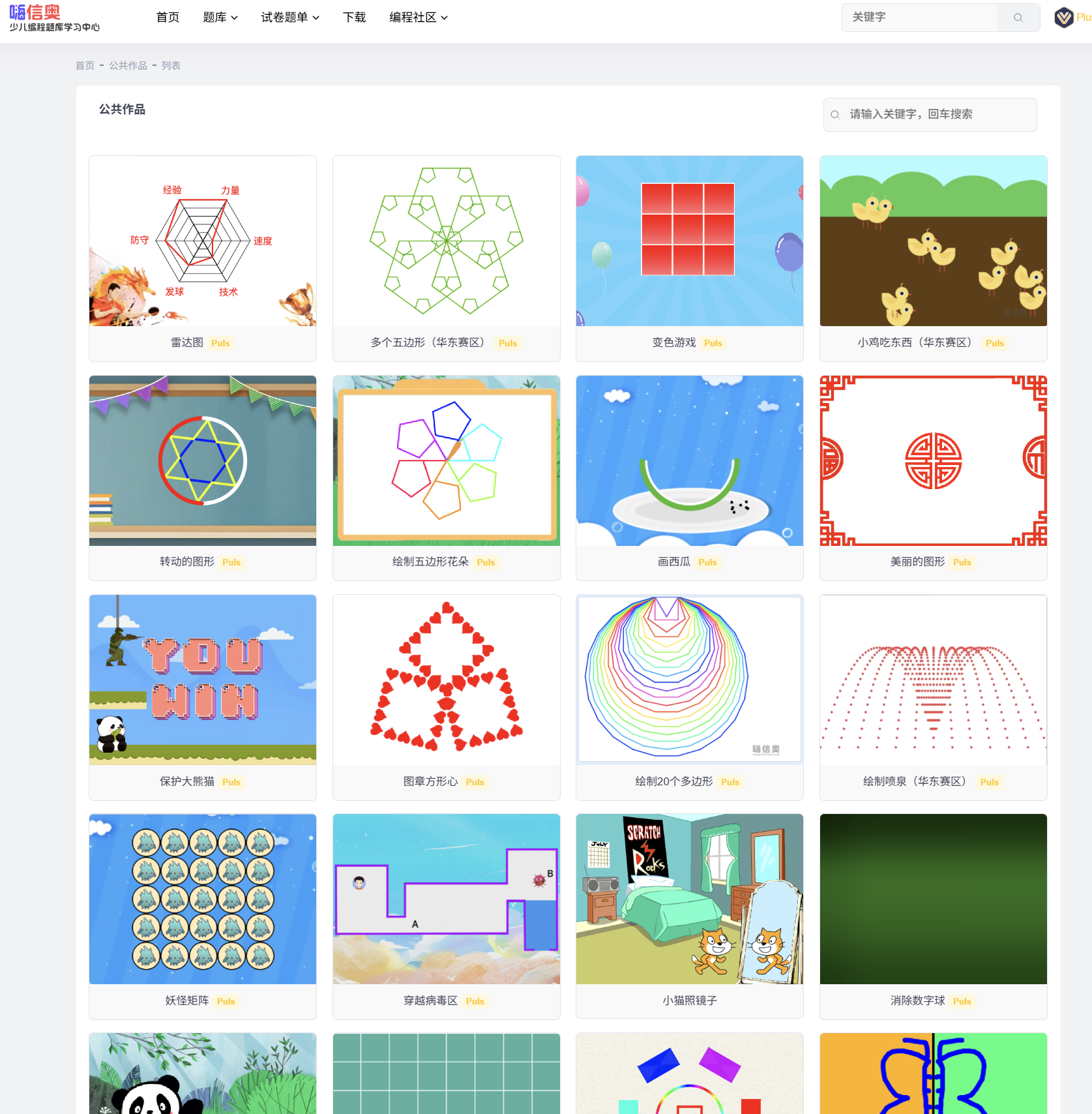1092x1114 pixels.
Task: Open the 穿越病毒区 maze thumbnail
Action: coord(447,899)
